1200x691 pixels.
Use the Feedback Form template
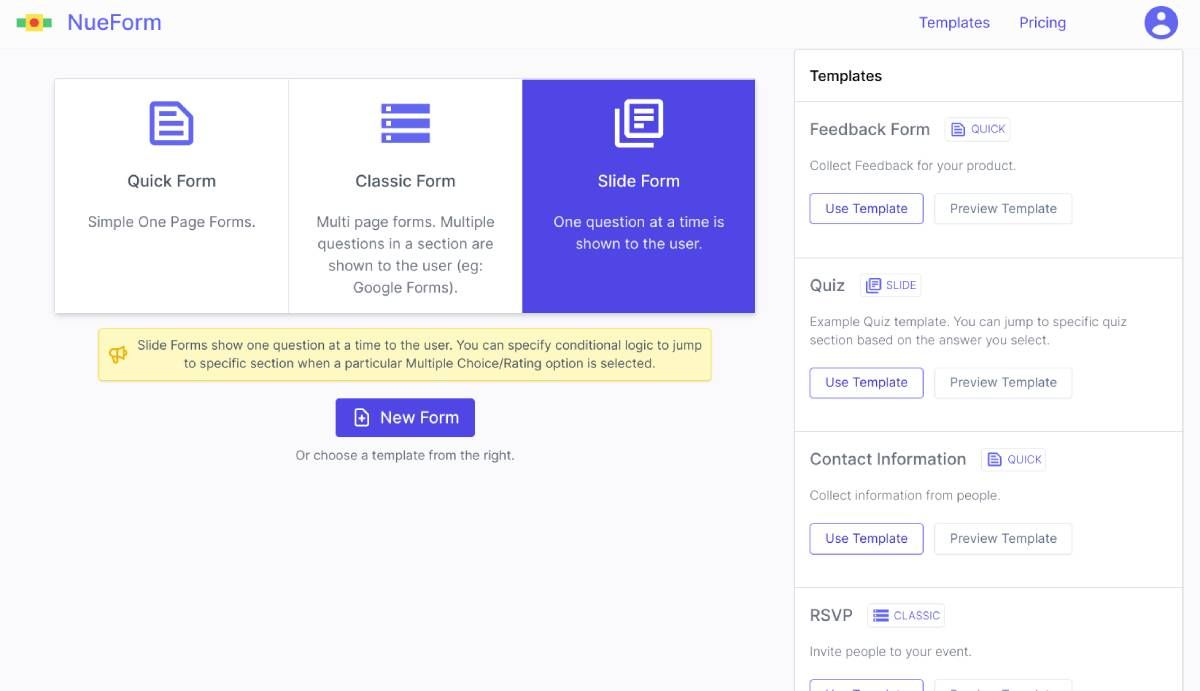pyautogui.click(x=866, y=209)
